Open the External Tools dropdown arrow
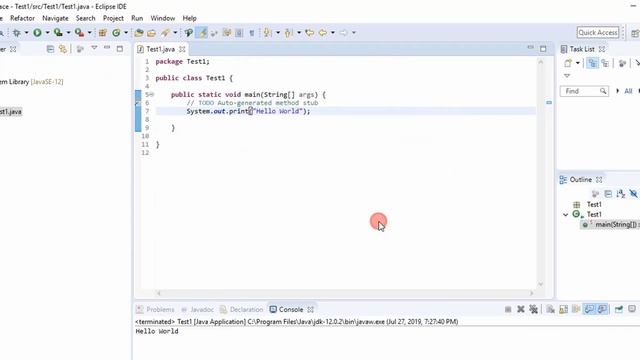 tap(90, 33)
